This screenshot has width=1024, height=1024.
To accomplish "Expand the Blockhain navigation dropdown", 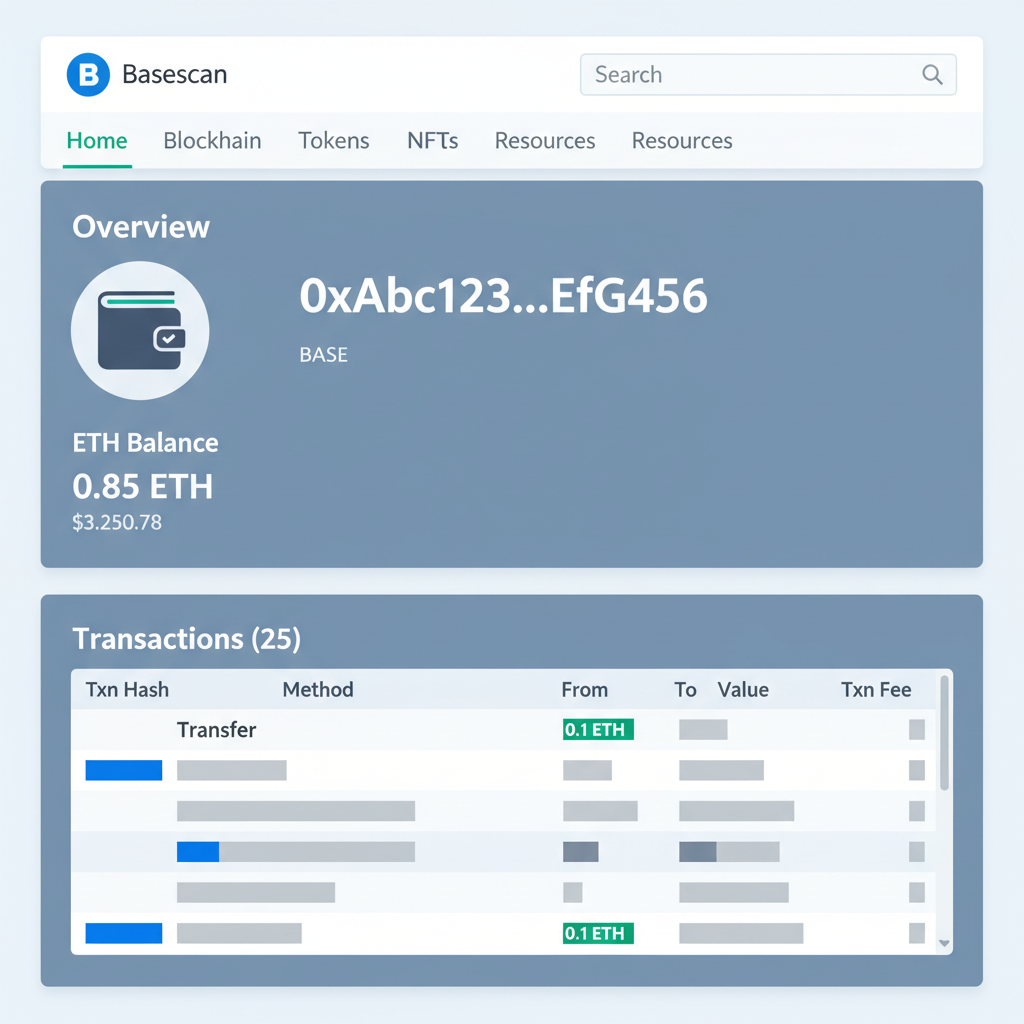I will pos(212,140).
